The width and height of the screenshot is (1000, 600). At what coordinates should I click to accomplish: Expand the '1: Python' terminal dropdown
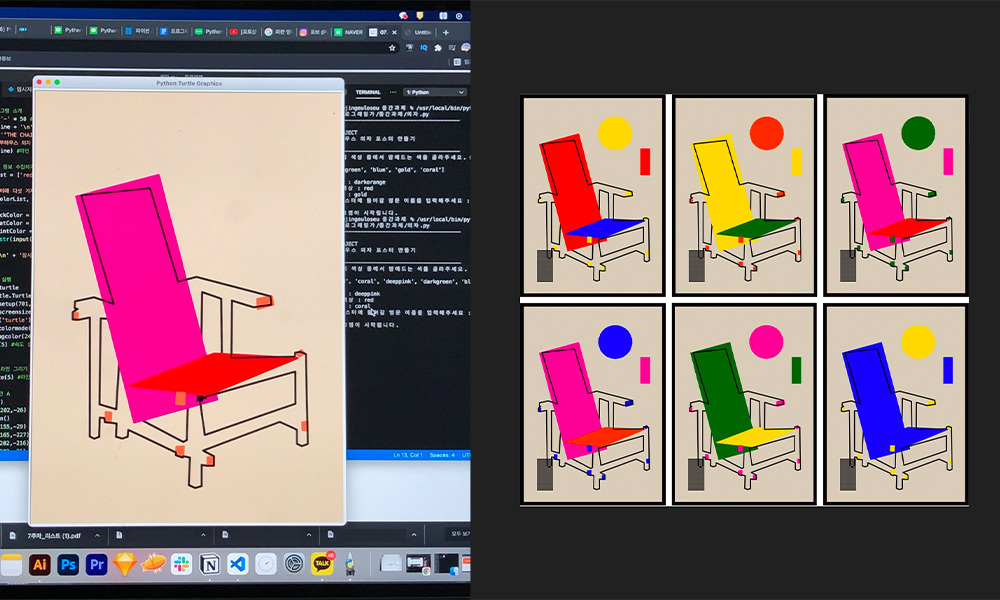(x=435, y=92)
